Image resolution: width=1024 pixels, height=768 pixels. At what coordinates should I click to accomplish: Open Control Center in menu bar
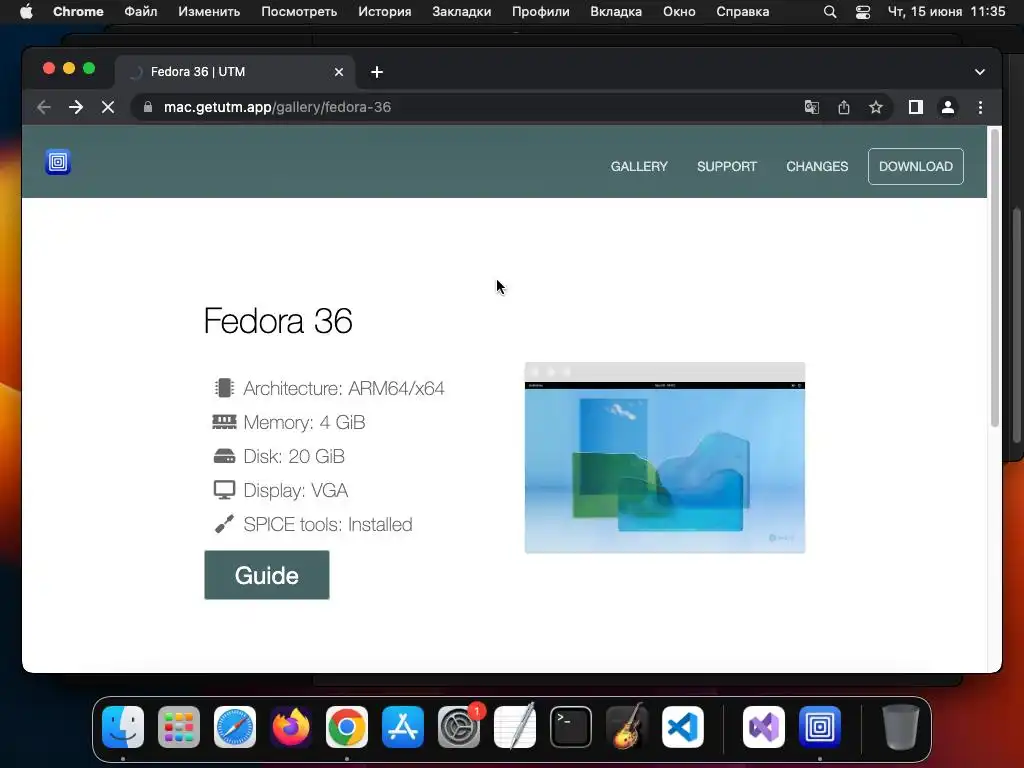(863, 12)
